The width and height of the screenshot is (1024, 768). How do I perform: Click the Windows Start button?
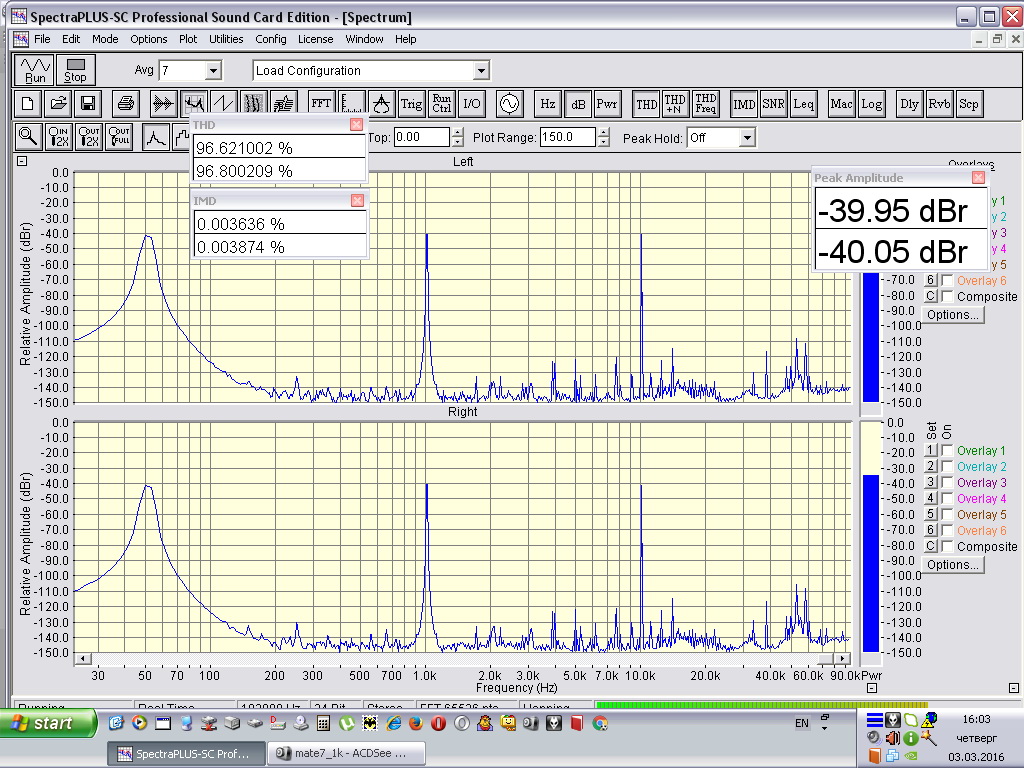[x=47, y=722]
